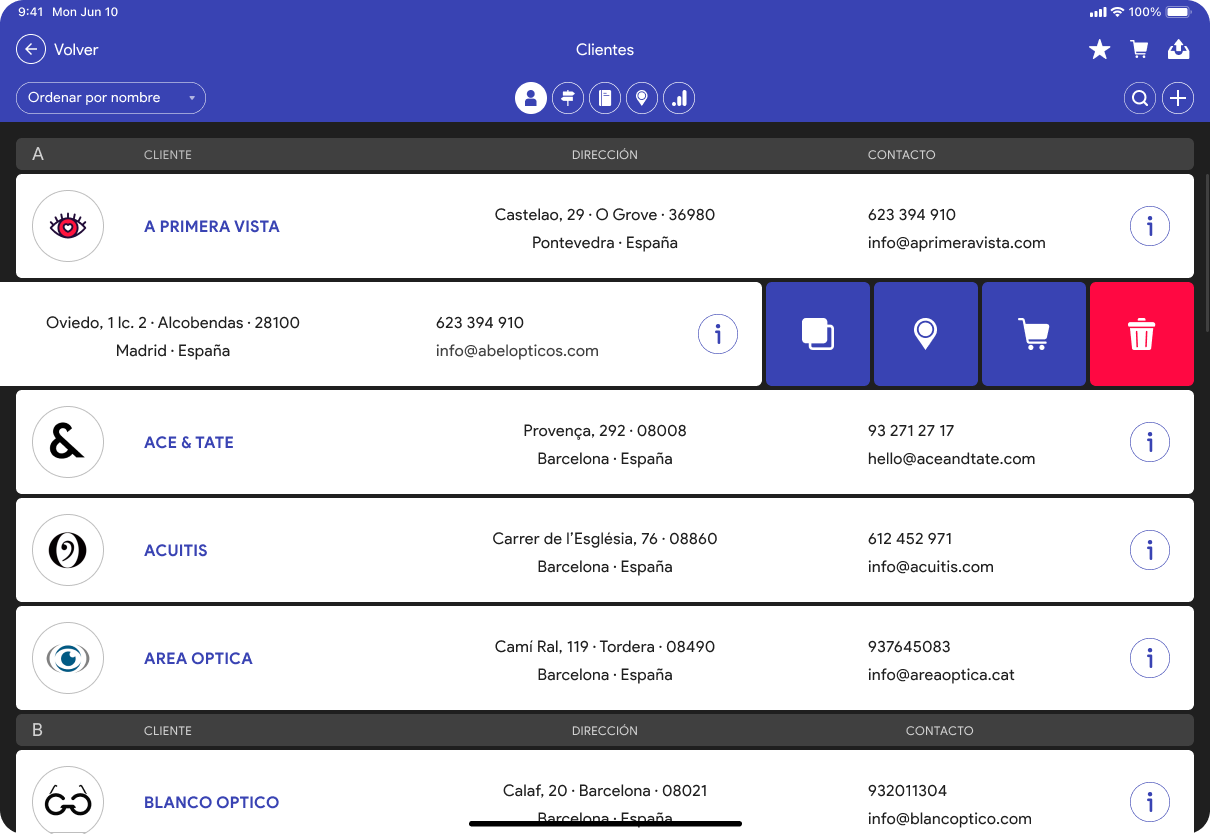1210x834 pixels.
Task: Open client A PRIMERA VISTA
Action: (x=212, y=226)
